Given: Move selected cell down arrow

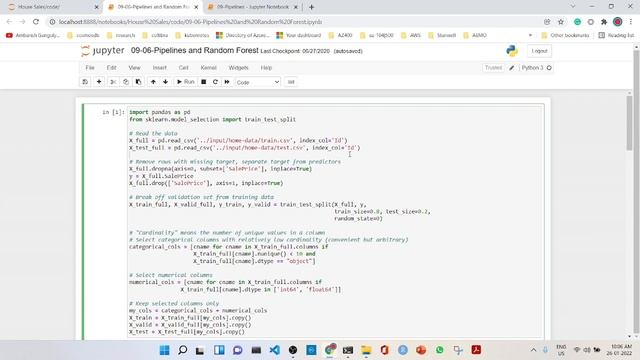Looking at the screenshot, I should [x=165, y=82].
